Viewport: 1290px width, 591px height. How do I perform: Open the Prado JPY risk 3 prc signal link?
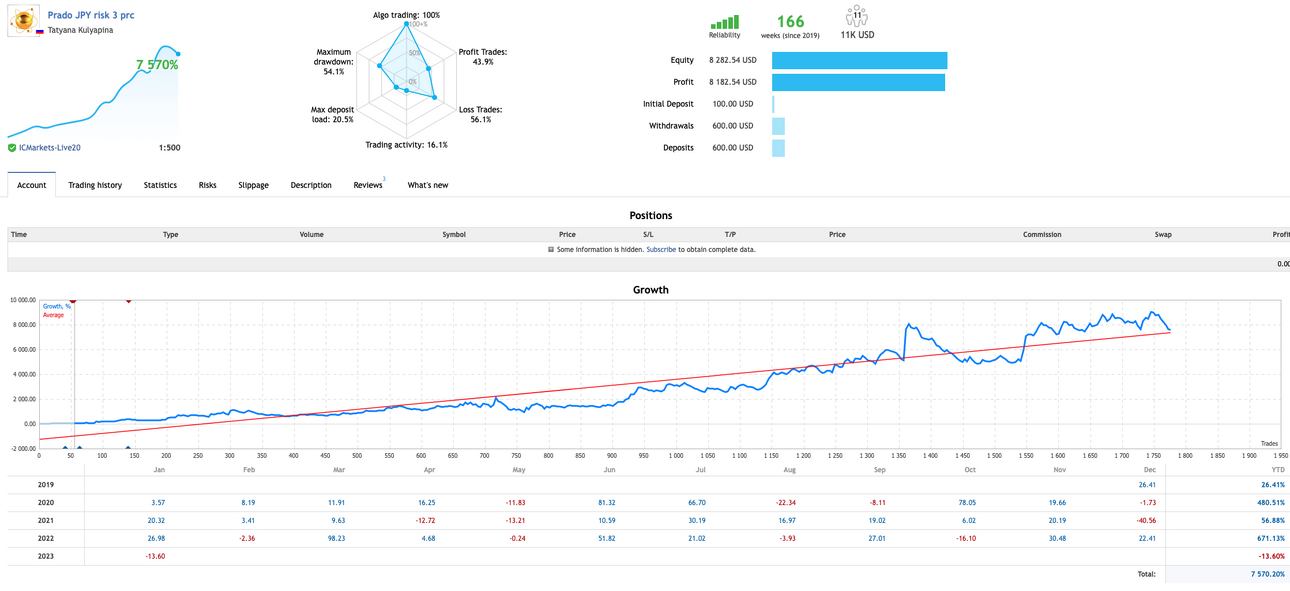91,16
